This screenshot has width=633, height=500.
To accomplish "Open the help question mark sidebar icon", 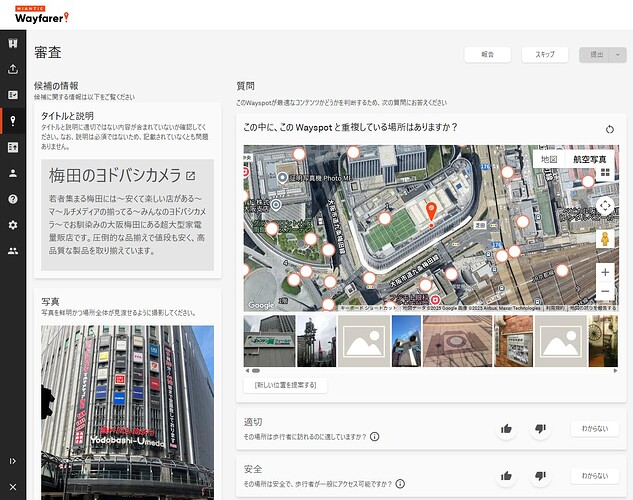I will coord(13,199).
